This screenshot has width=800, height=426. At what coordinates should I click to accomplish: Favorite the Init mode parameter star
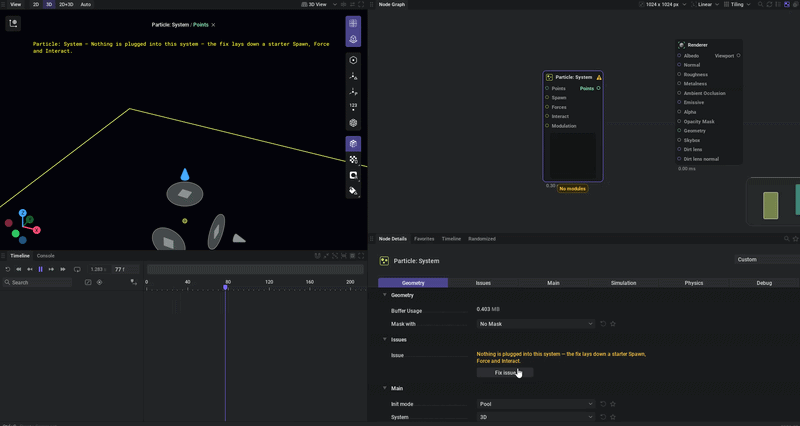click(x=613, y=404)
